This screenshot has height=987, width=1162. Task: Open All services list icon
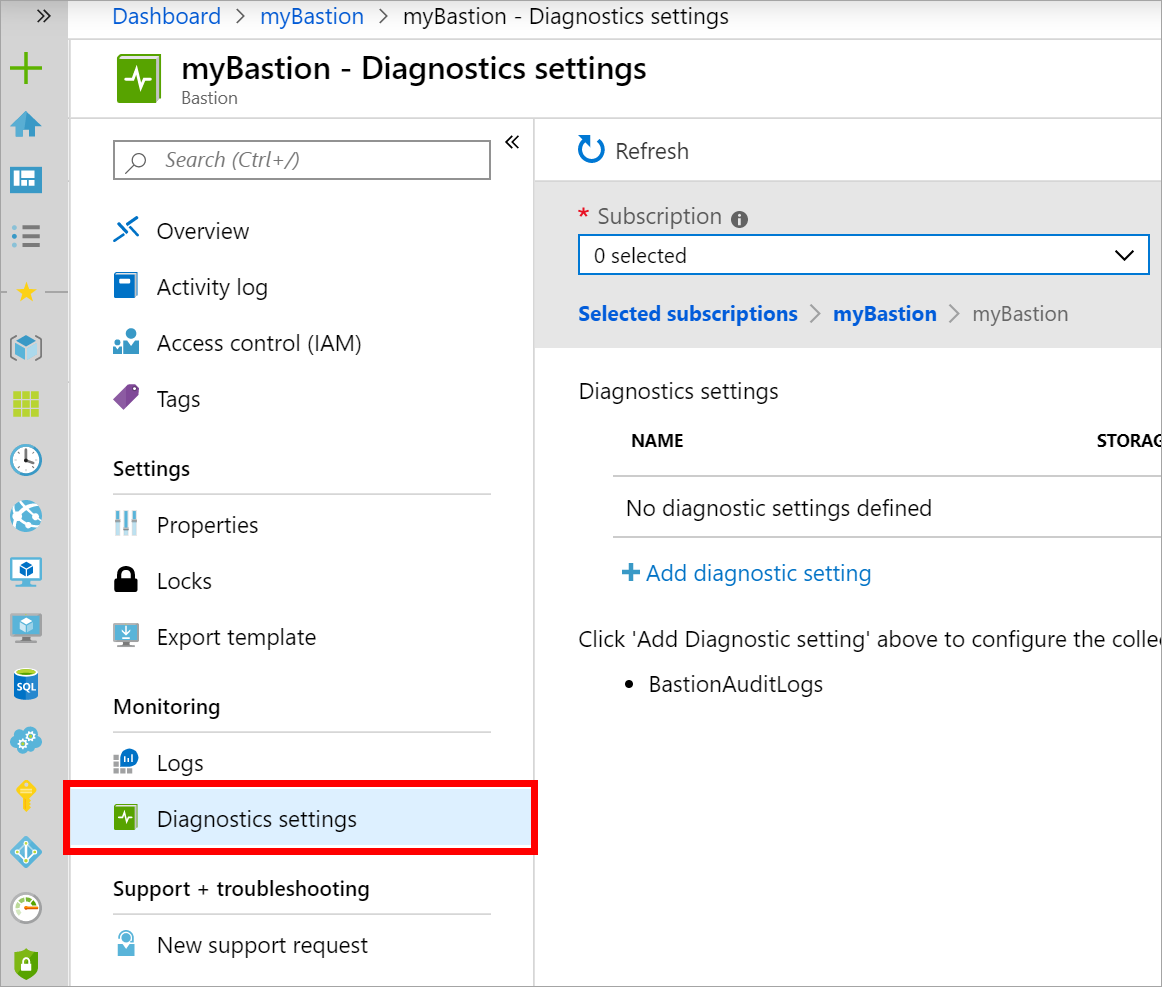pyautogui.click(x=25, y=236)
